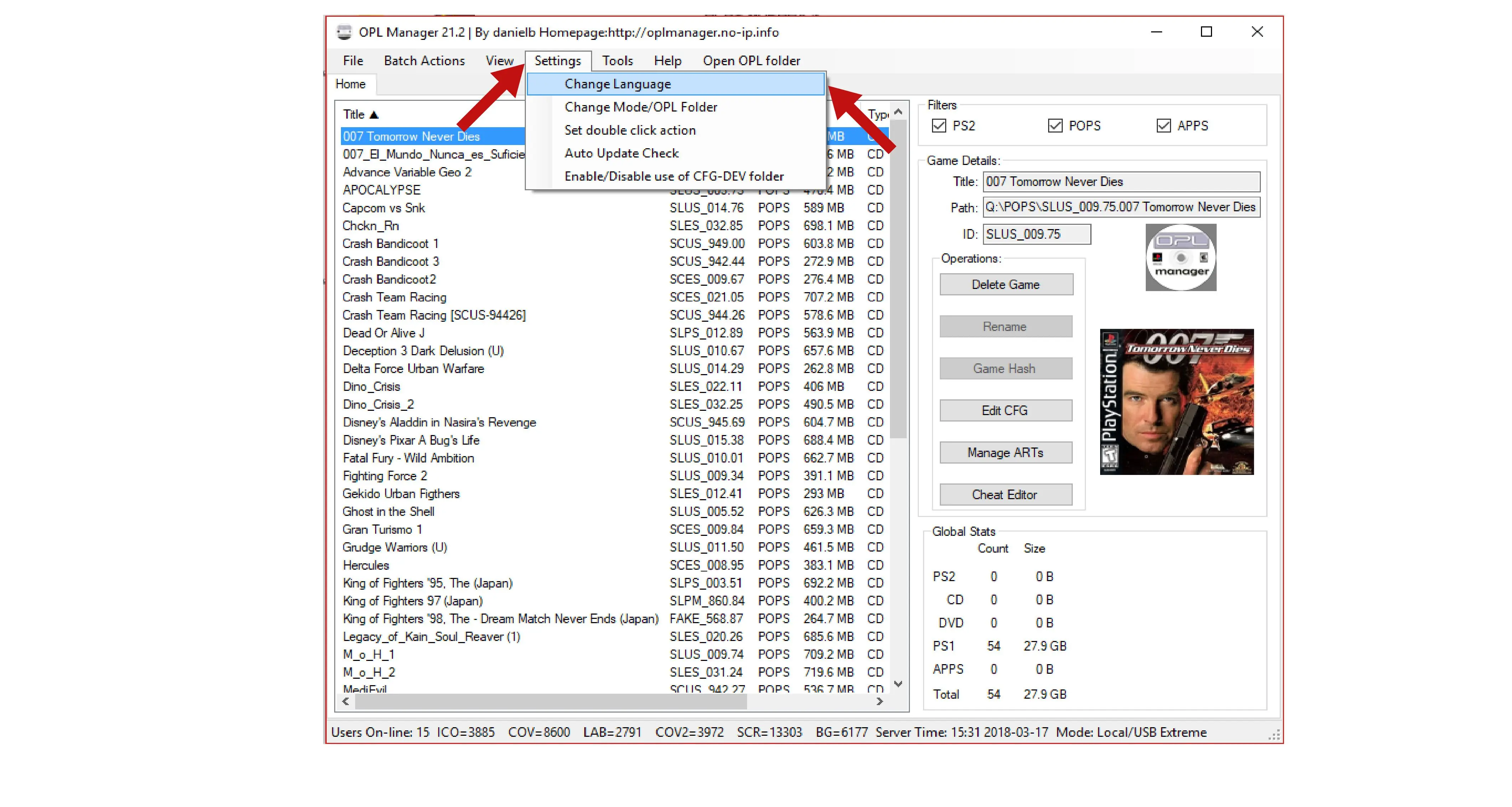
Task: Click the horizontal scrollbar thumb
Action: (x=550, y=701)
